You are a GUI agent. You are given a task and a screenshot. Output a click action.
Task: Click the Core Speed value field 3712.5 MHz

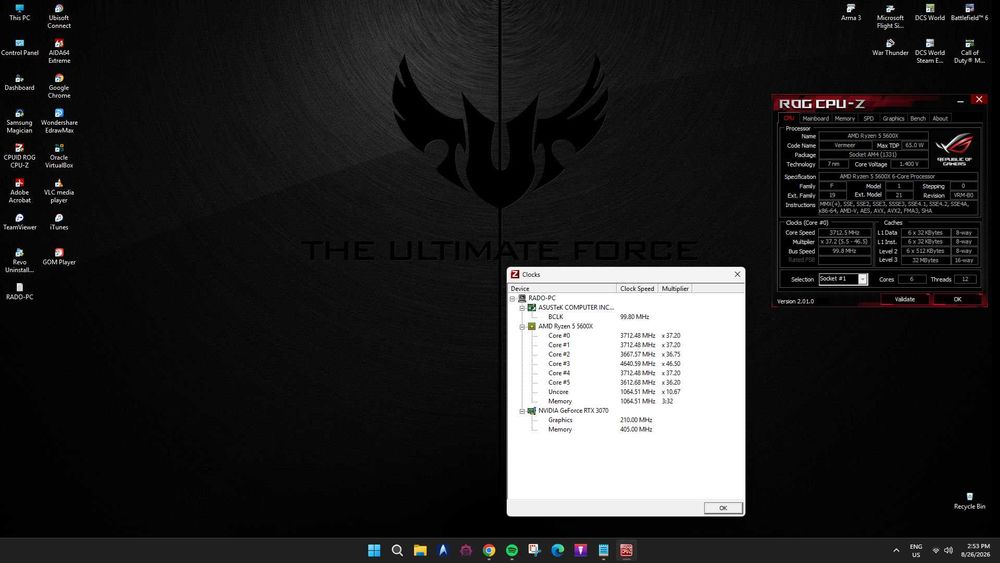click(x=844, y=233)
